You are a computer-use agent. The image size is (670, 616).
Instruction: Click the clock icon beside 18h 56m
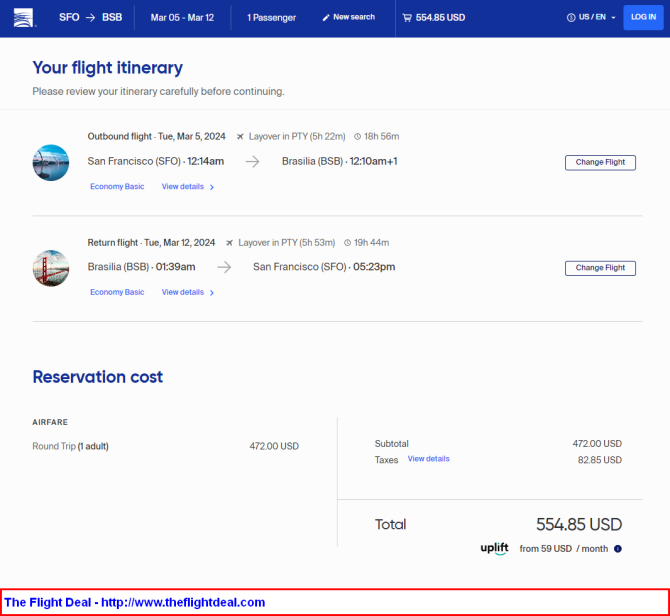tap(358, 137)
